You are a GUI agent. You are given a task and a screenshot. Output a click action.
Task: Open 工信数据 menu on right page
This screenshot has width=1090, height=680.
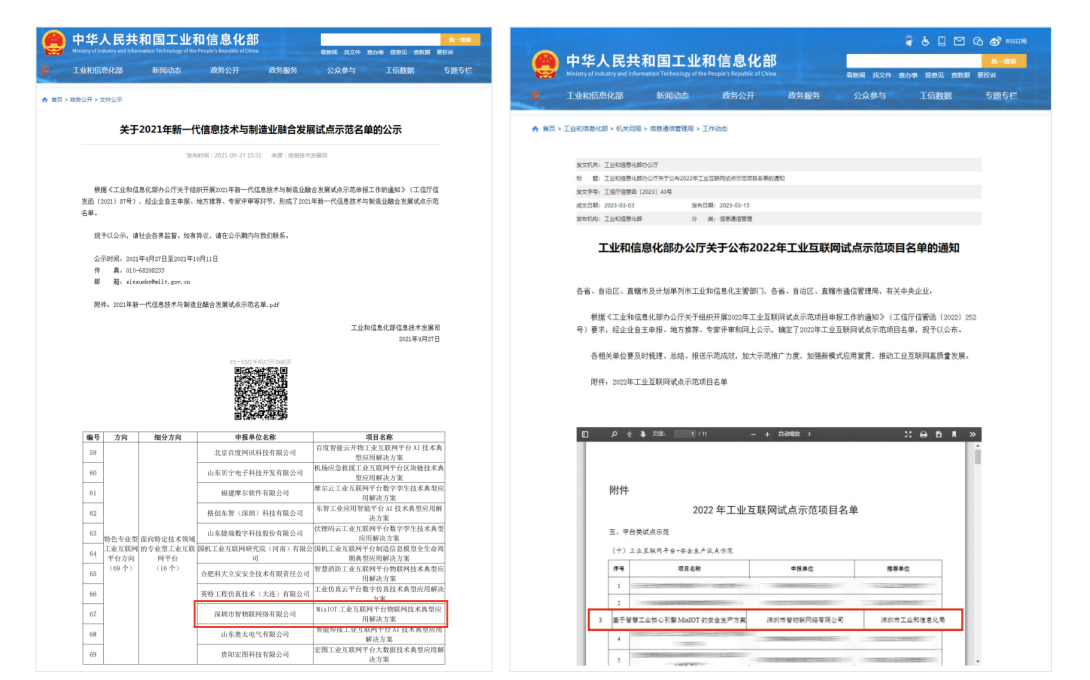click(x=935, y=96)
